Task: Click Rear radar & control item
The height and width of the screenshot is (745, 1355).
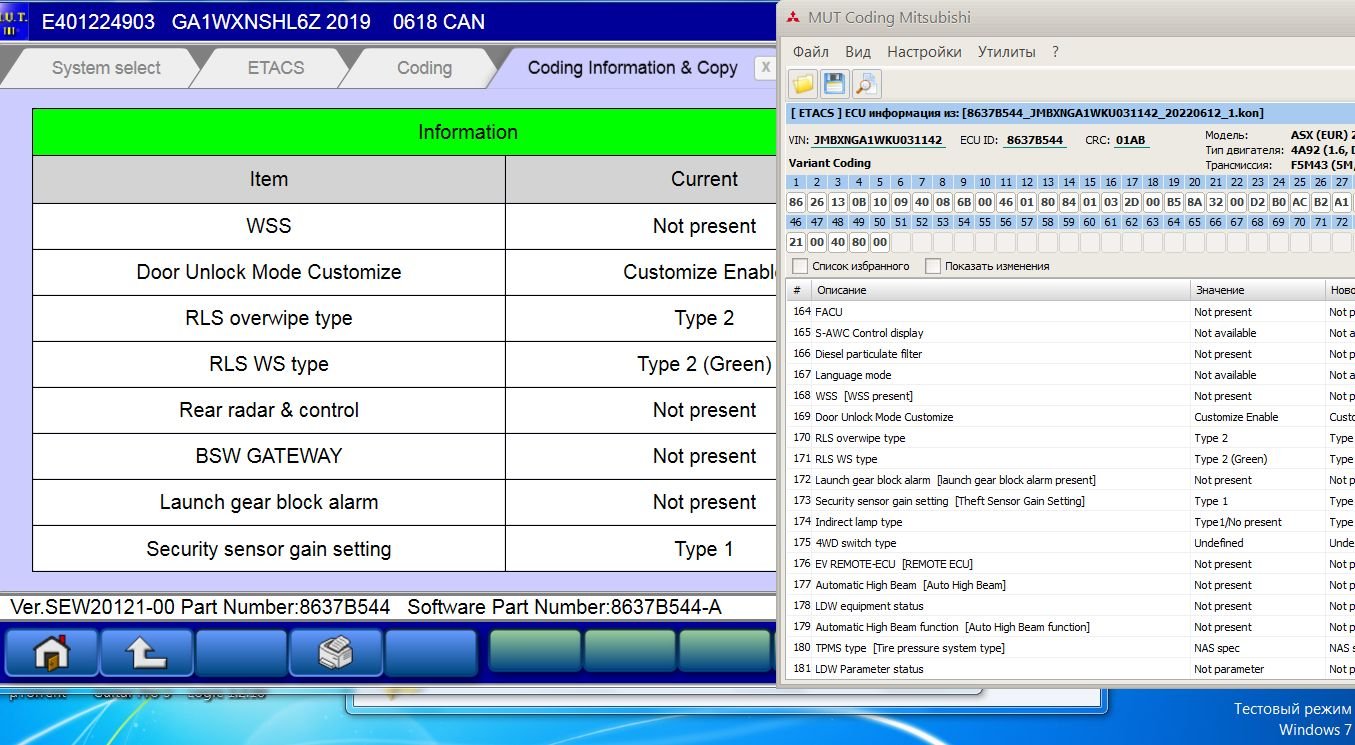Action: point(269,410)
